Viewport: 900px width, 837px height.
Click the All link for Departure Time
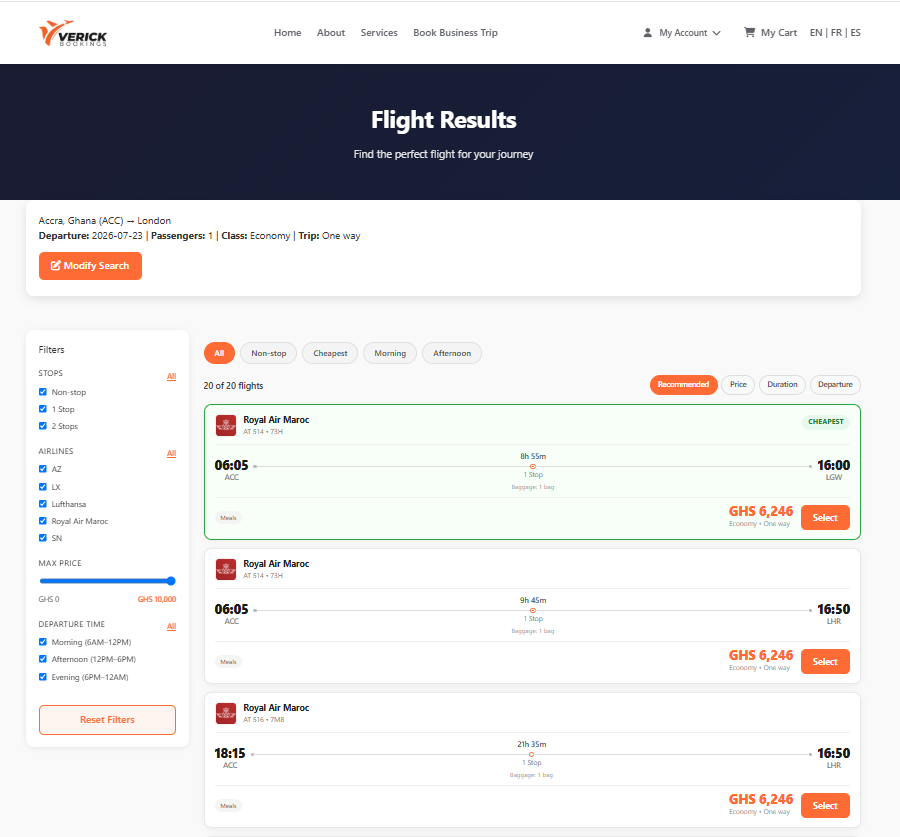point(171,626)
